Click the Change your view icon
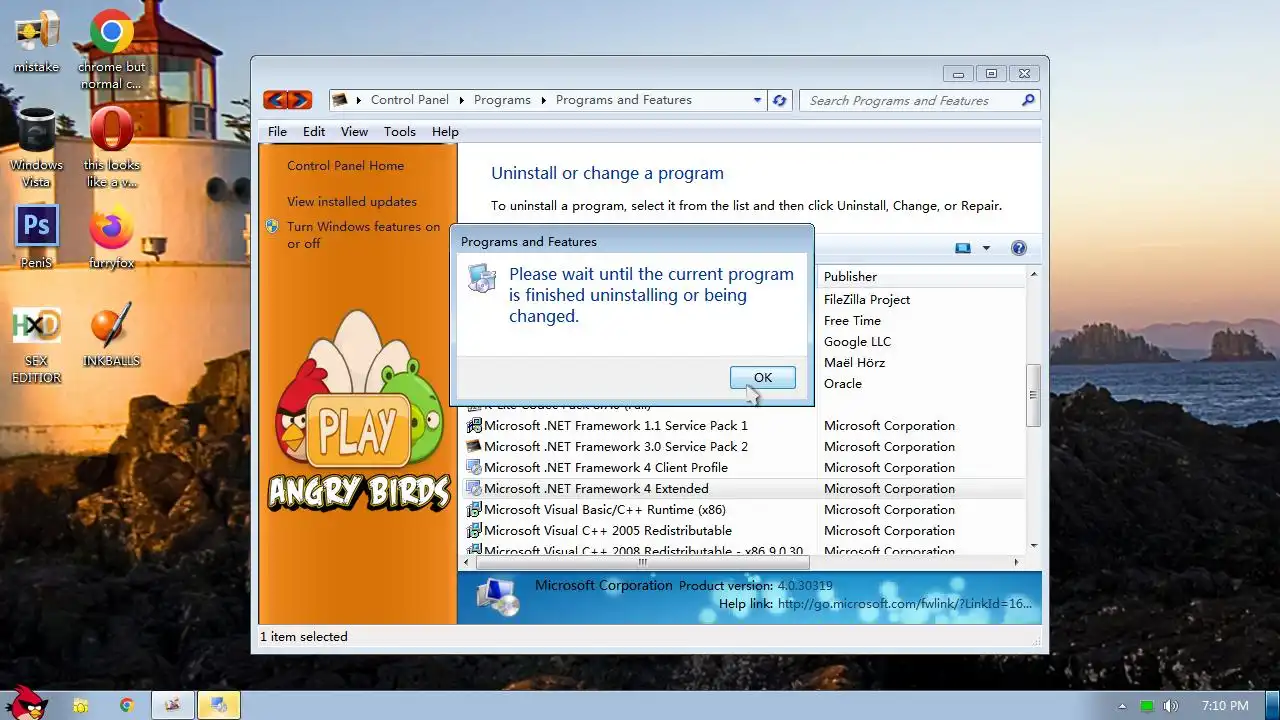Image resolution: width=1280 pixels, height=720 pixels. coord(963,248)
